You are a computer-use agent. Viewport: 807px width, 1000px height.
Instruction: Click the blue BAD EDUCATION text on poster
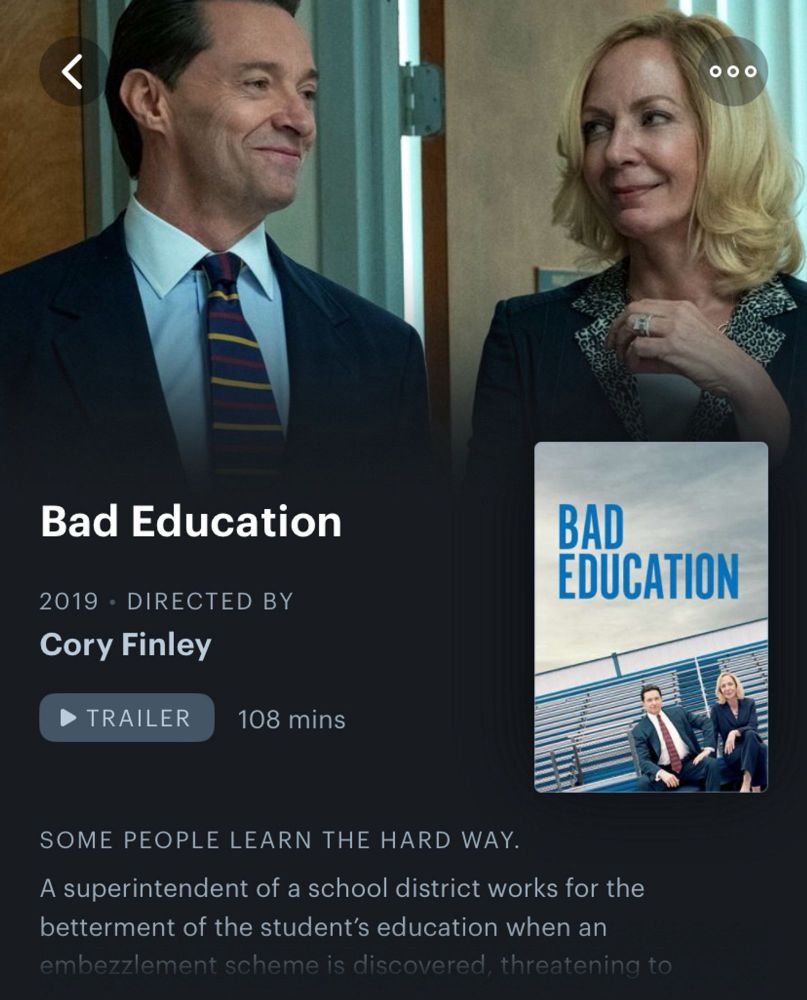point(648,552)
